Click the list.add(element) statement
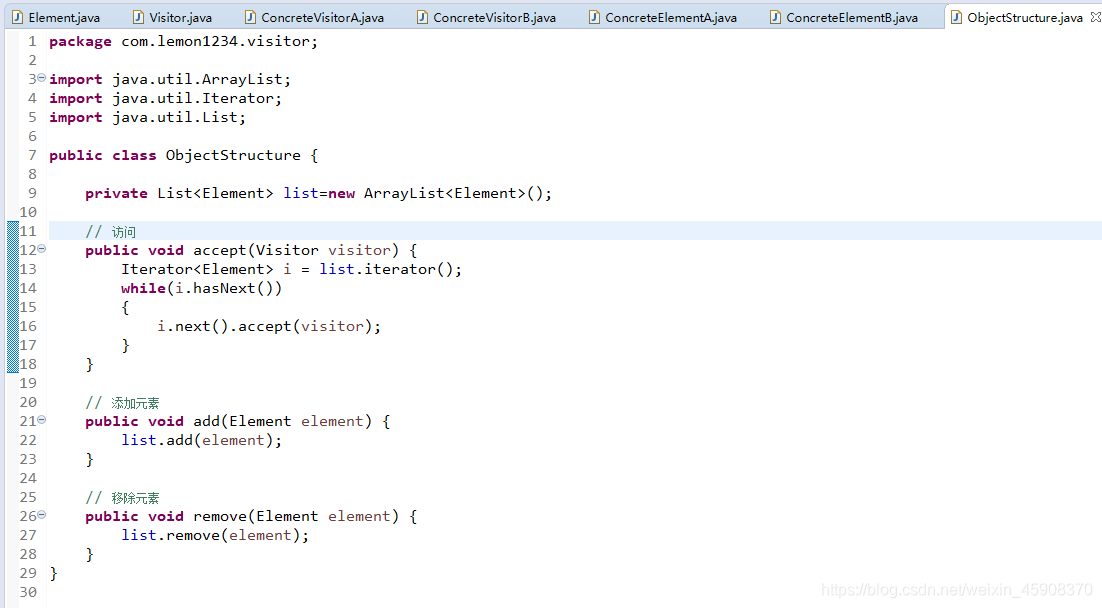This screenshot has width=1102, height=608. tap(201, 440)
